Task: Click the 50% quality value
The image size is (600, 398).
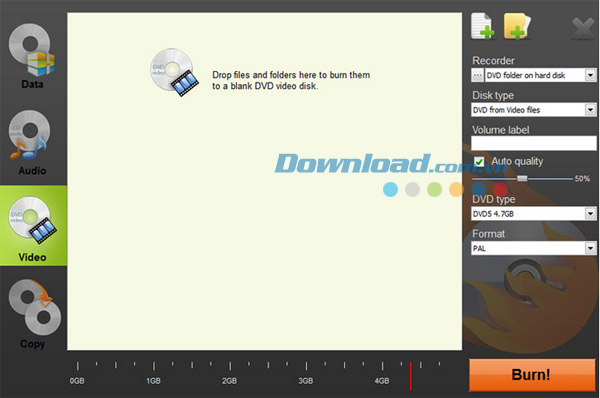Action: coord(582,178)
